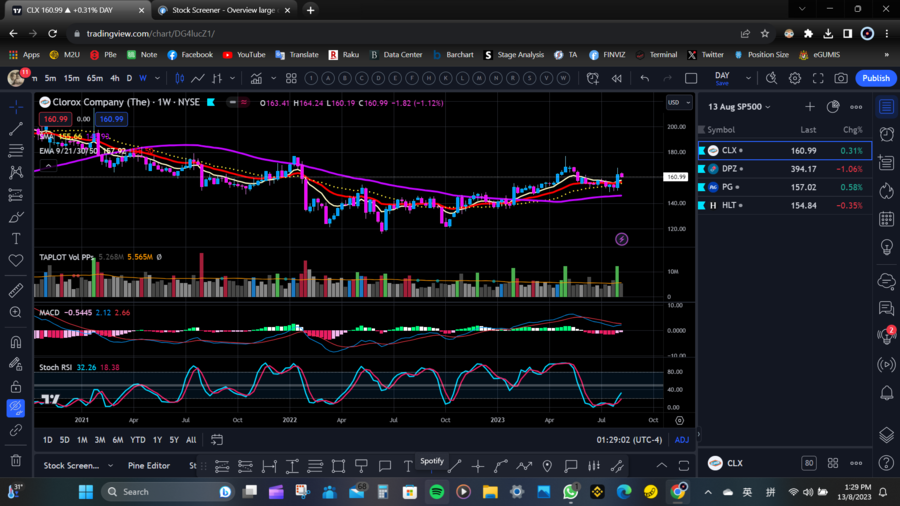Open the indicators menu icon
This screenshot has height=506, width=900.
(x=257, y=78)
